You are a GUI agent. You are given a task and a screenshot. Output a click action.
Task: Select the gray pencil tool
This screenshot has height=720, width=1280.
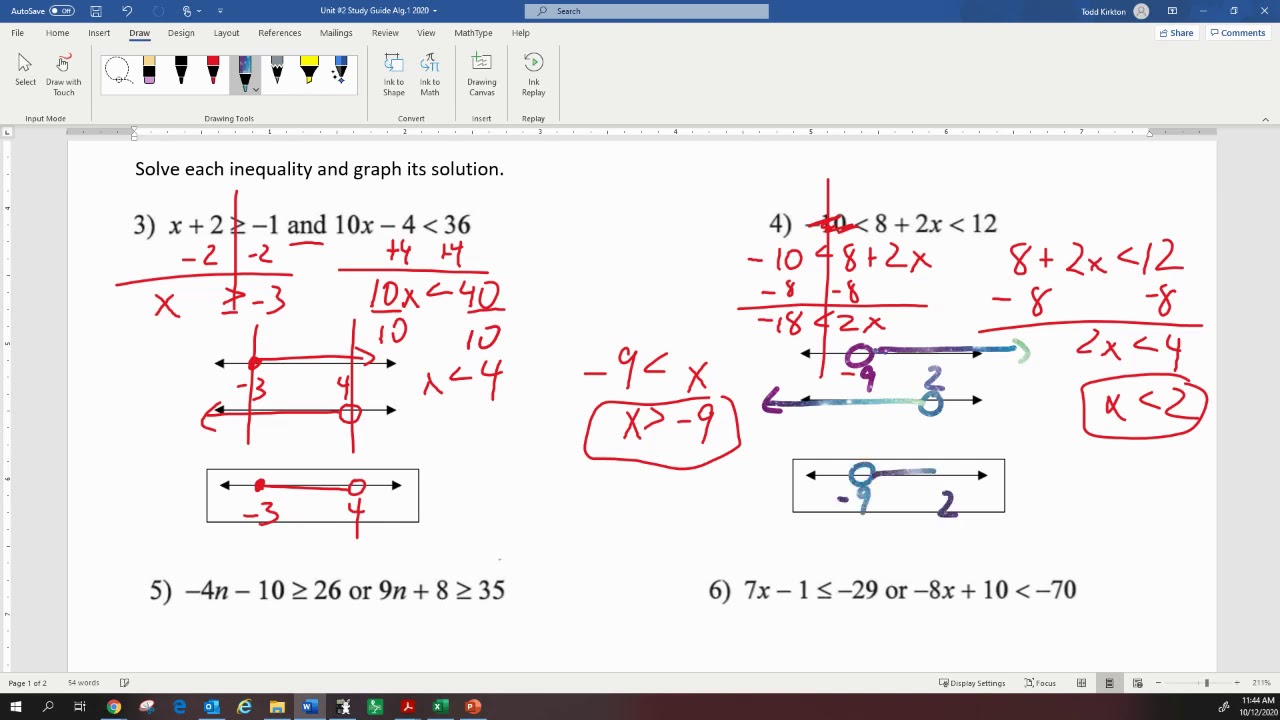click(277, 72)
